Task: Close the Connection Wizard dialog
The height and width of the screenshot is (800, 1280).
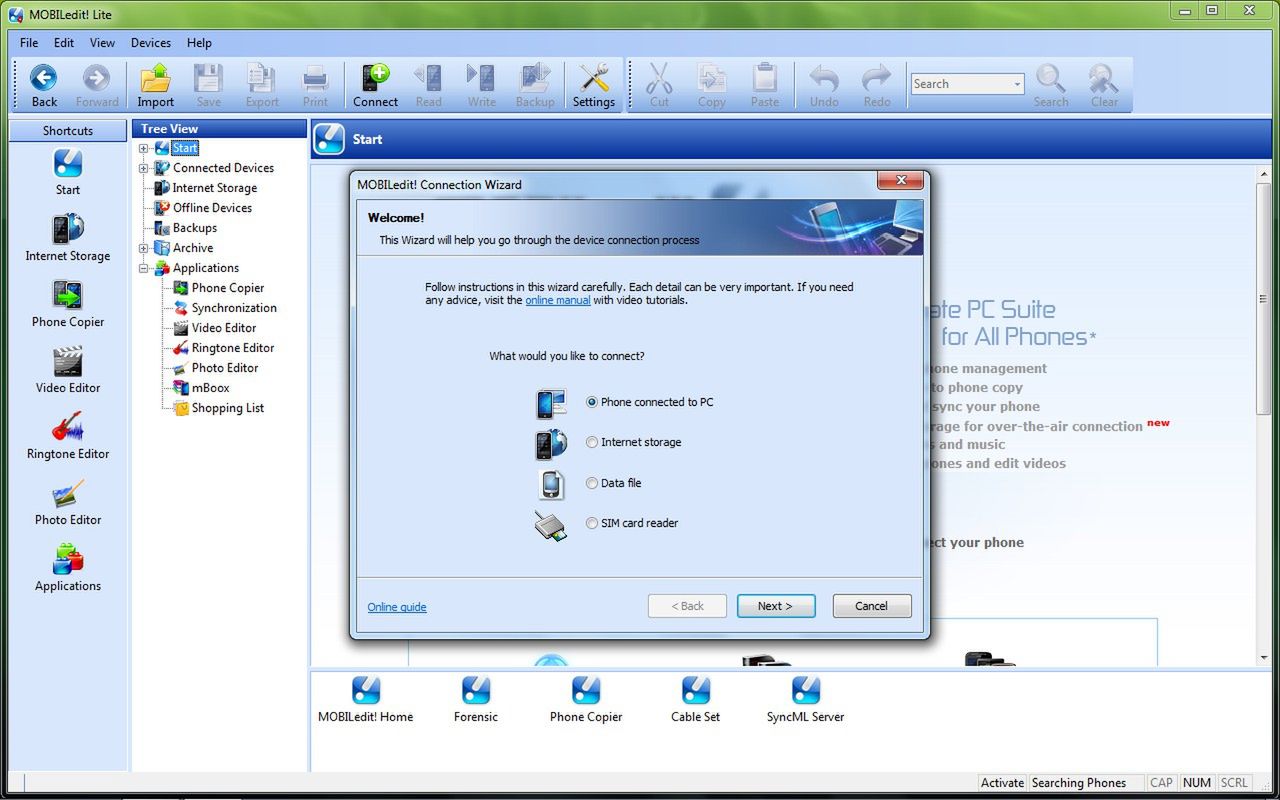Action: tap(901, 181)
